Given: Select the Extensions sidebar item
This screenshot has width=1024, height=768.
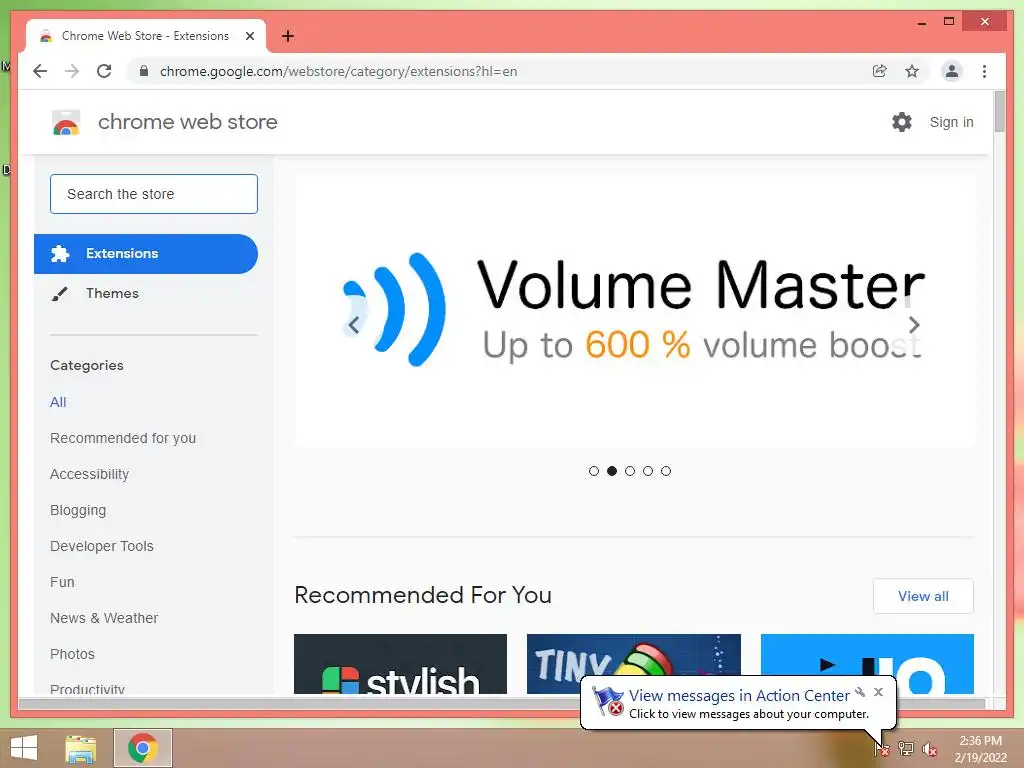Looking at the screenshot, I should coord(146,253).
